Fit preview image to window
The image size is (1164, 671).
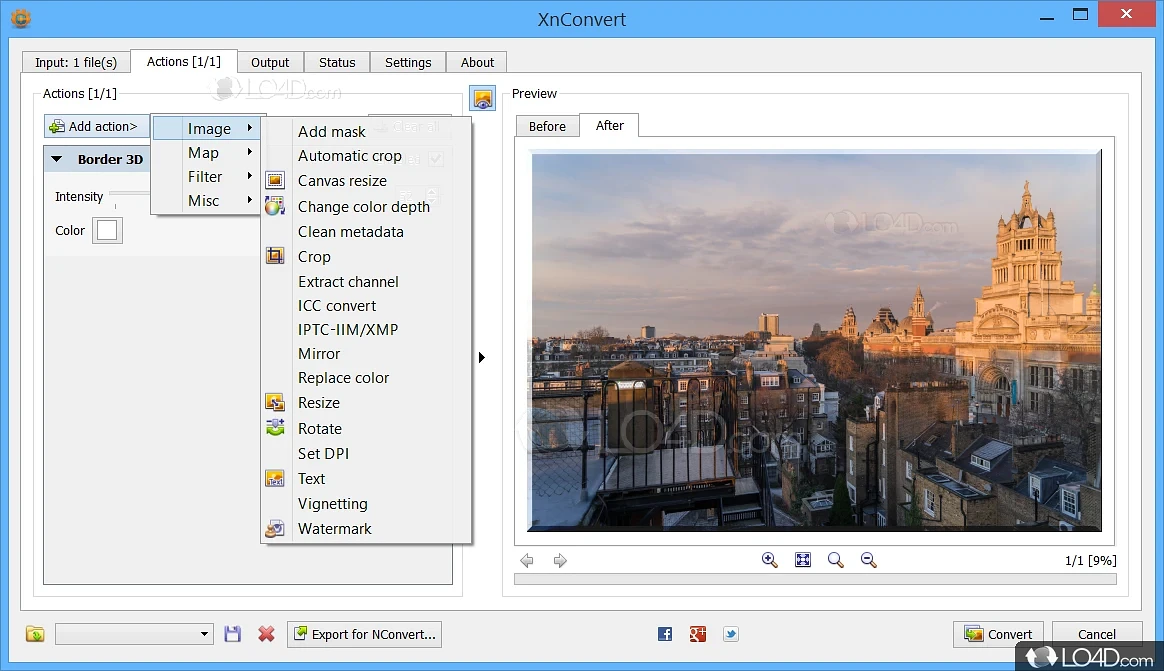point(802,560)
